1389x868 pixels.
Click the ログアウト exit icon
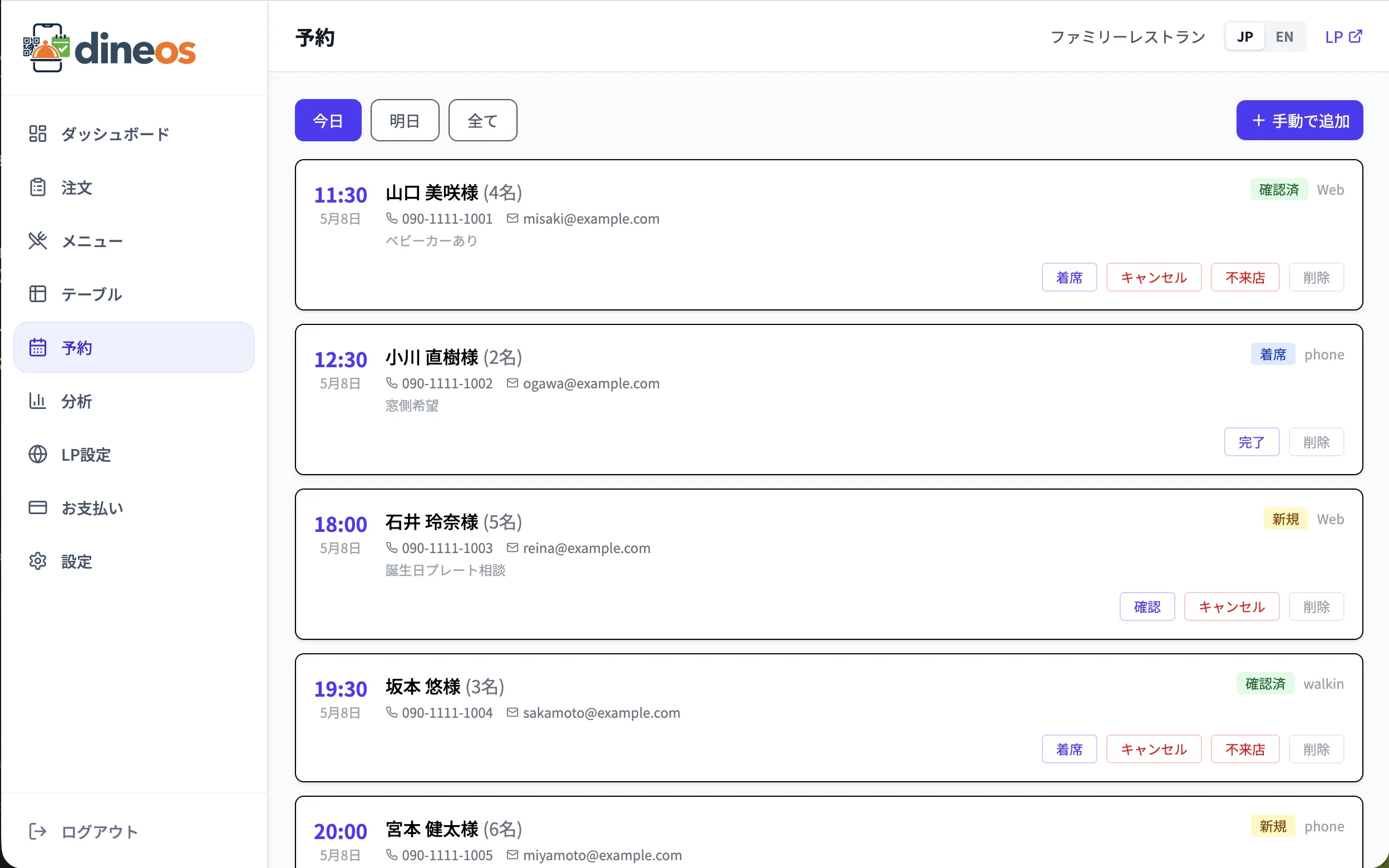tap(38, 831)
